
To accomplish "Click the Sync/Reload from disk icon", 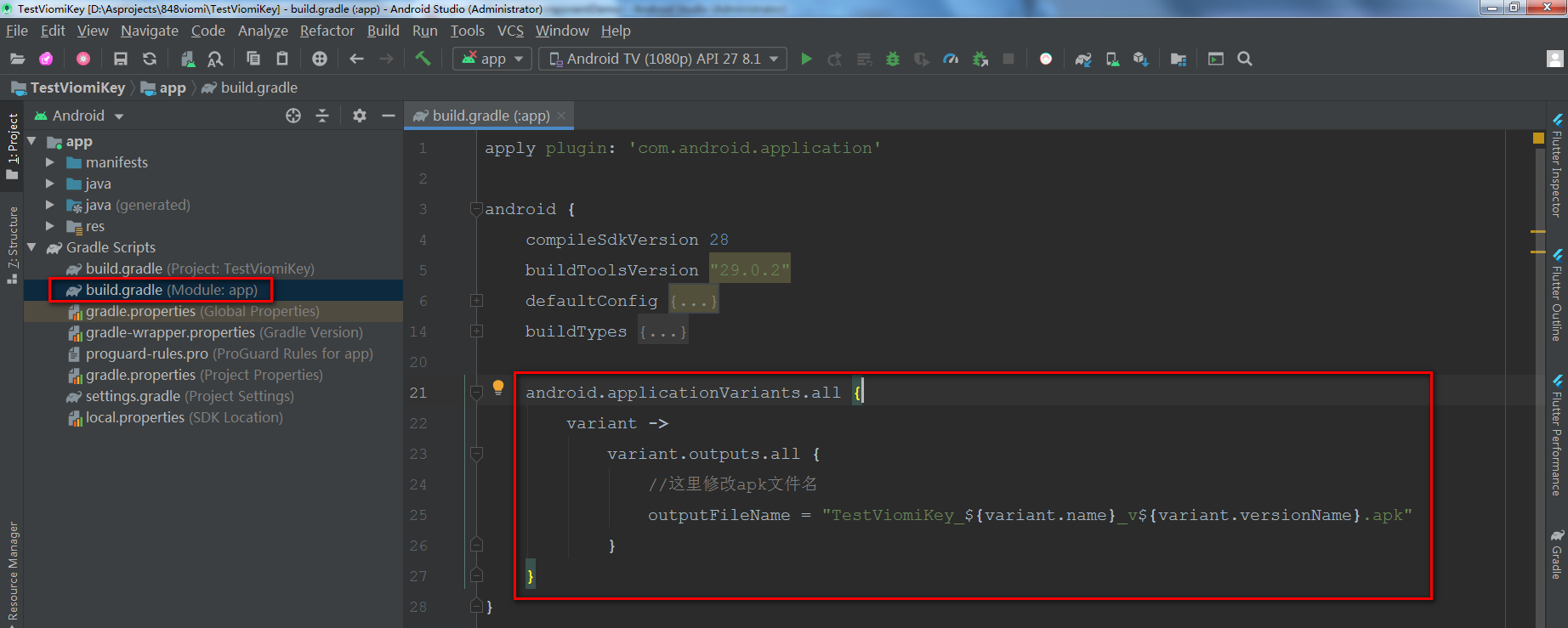I will (x=150, y=59).
